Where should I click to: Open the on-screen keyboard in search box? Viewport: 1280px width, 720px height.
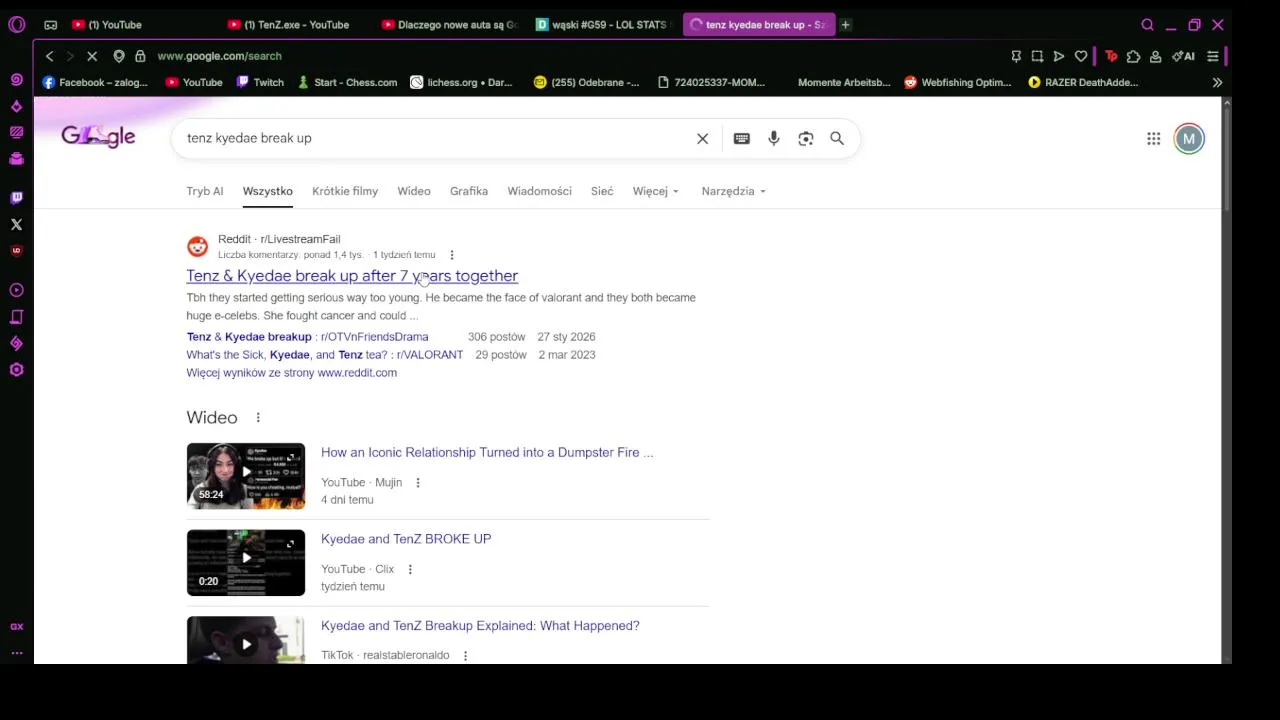pyautogui.click(x=741, y=138)
